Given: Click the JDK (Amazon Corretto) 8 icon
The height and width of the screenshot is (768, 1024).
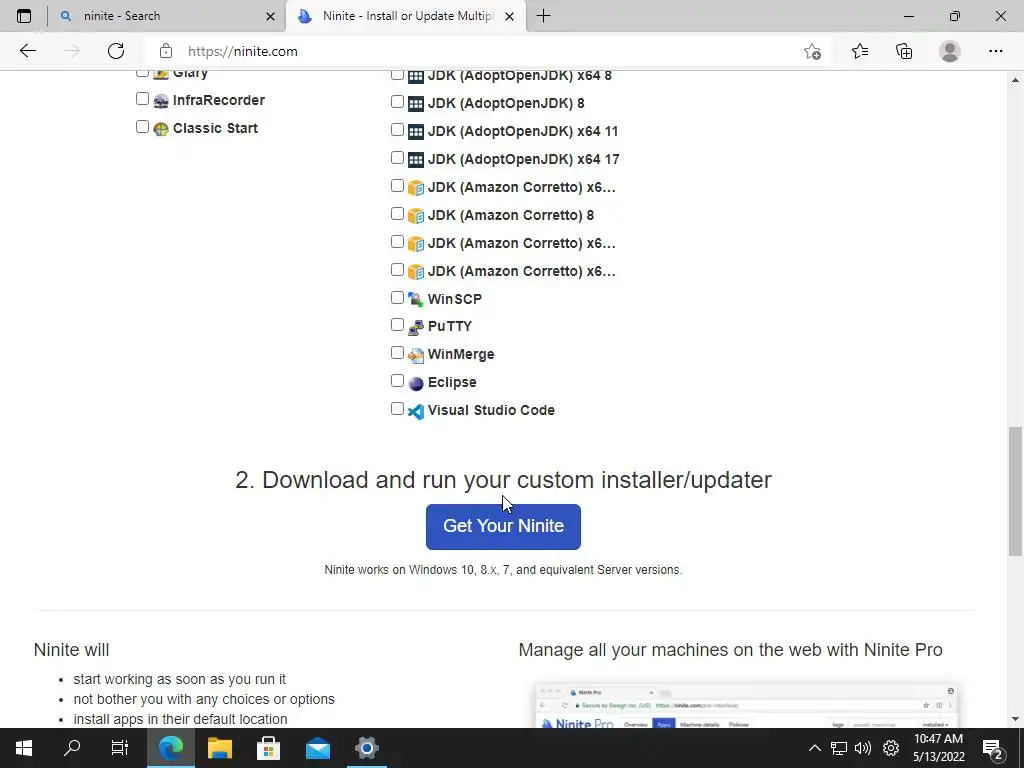Looking at the screenshot, I should [416, 216].
